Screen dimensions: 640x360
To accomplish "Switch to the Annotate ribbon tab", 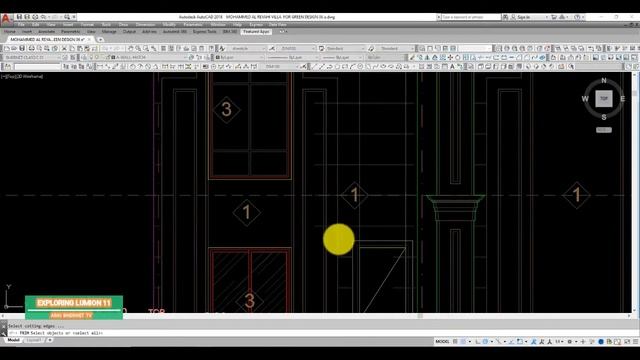I will click(x=47, y=31).
